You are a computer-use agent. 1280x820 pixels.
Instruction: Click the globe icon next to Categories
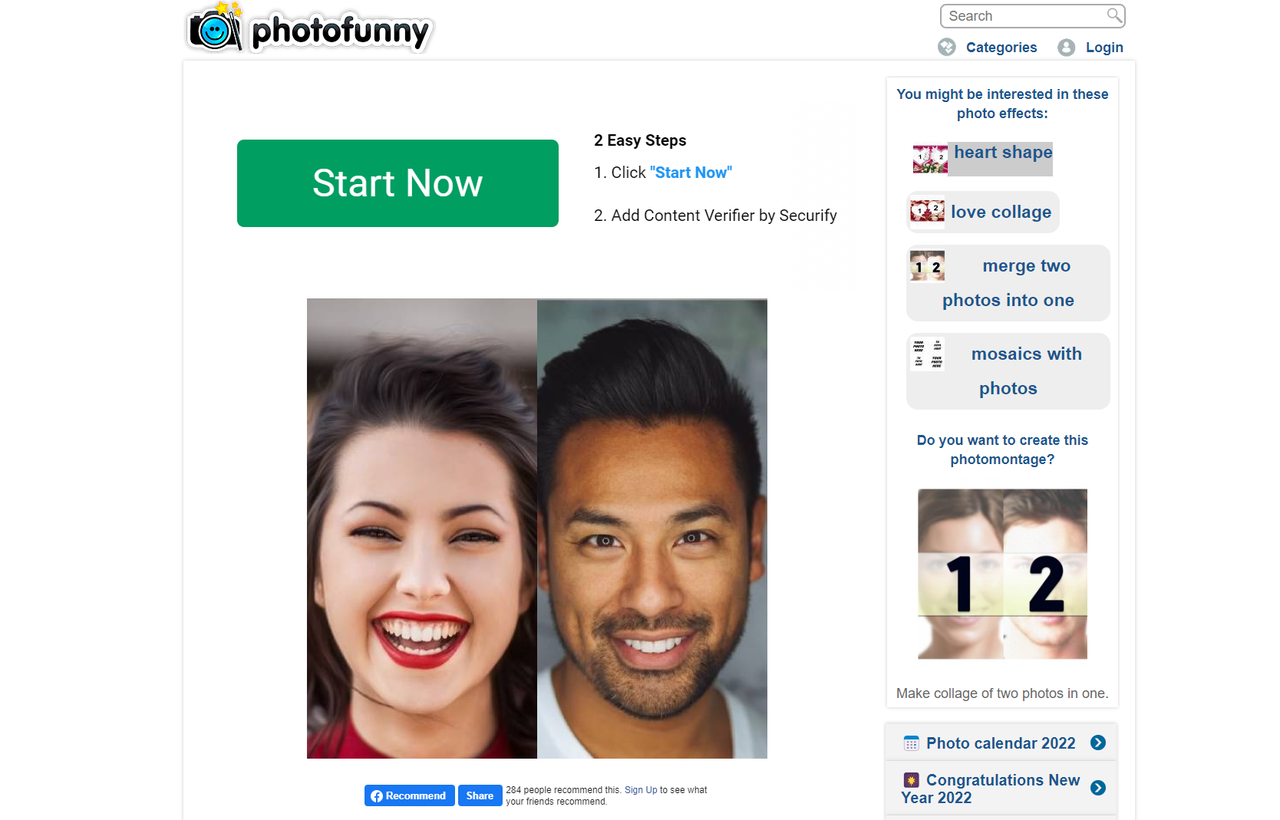(946, 47)
